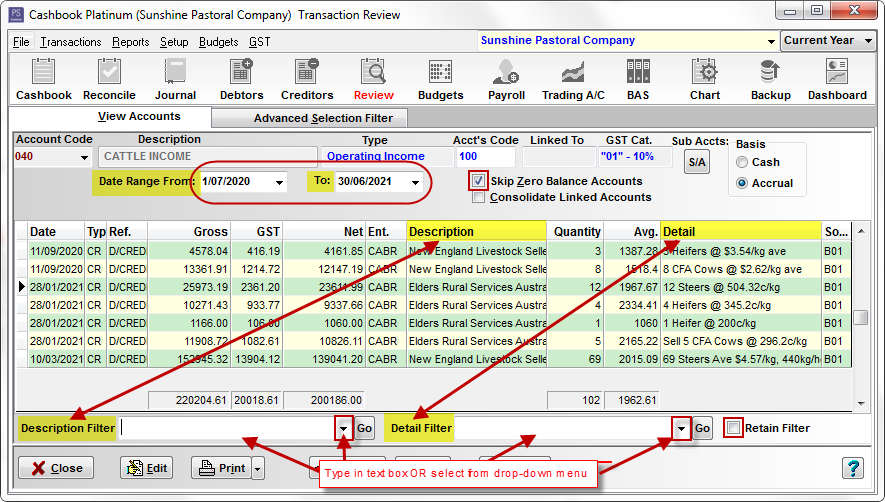Viewport: 885px width, 502px height.
Task: Enable Consolidate Linked Accounts checkbox
Action: click(479, 197)
